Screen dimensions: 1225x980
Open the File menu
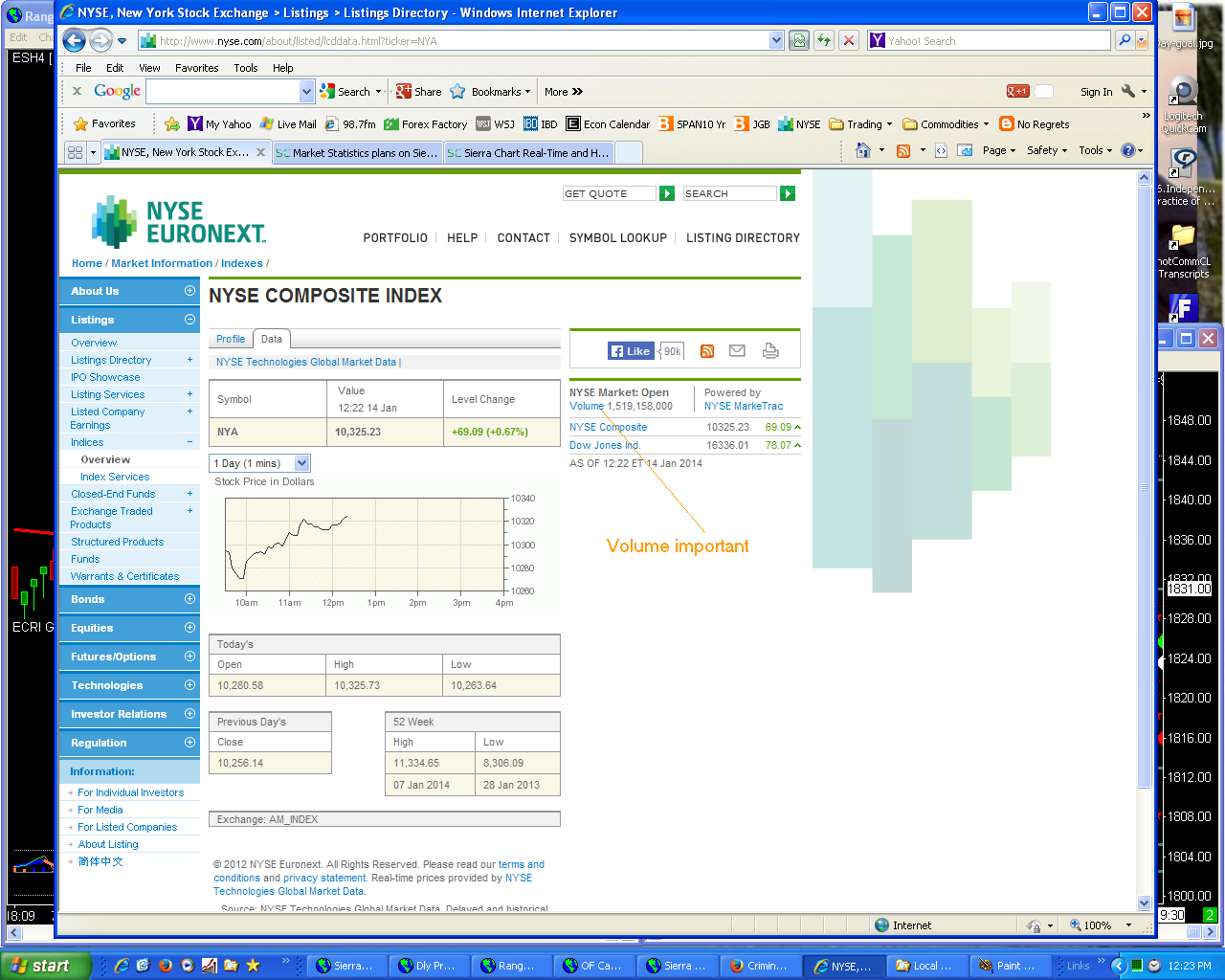pyautogui.click(x=83, y=68)
